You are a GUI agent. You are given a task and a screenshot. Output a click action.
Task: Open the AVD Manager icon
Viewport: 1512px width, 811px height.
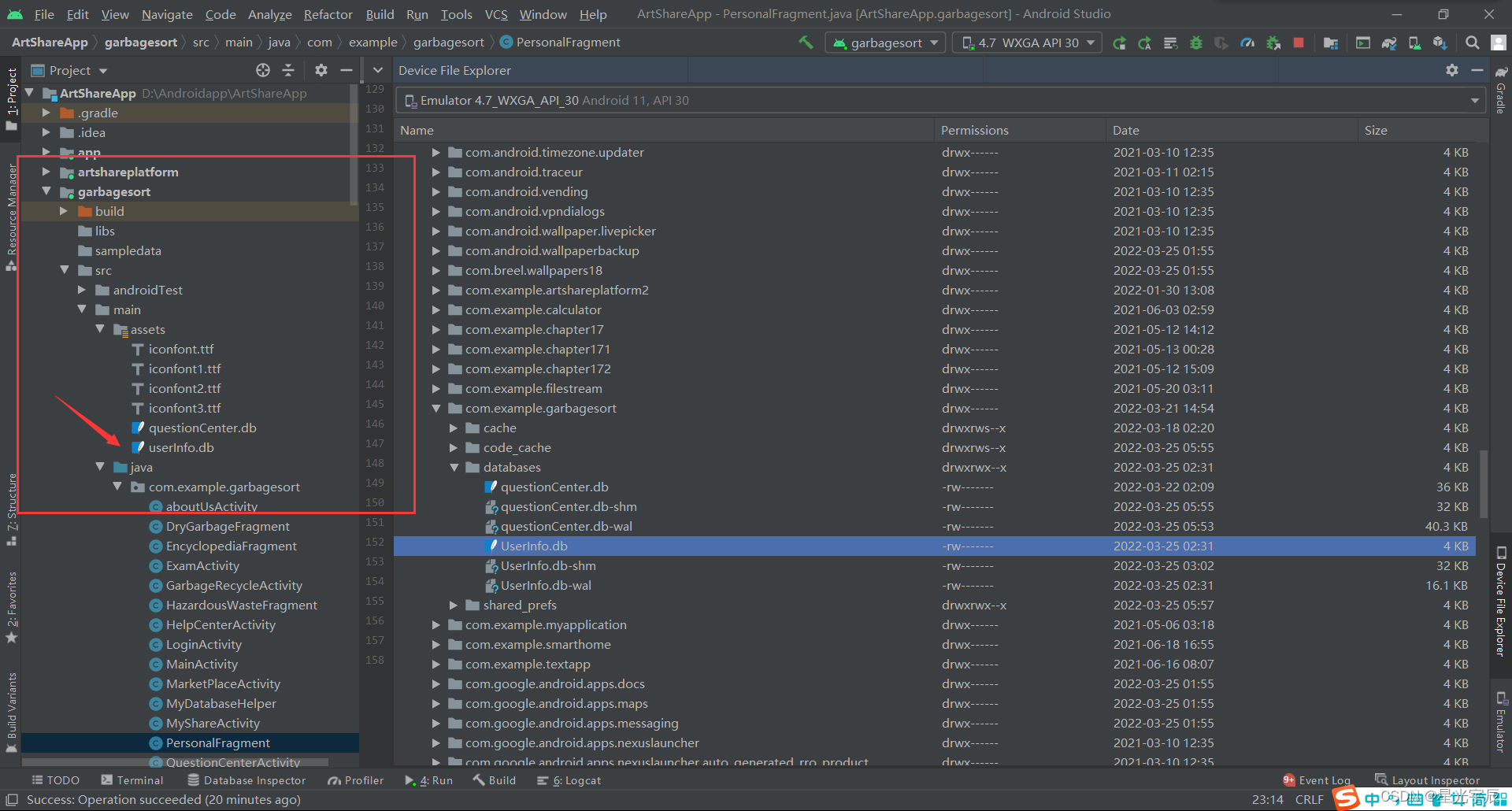click(x=1414, y=43)
